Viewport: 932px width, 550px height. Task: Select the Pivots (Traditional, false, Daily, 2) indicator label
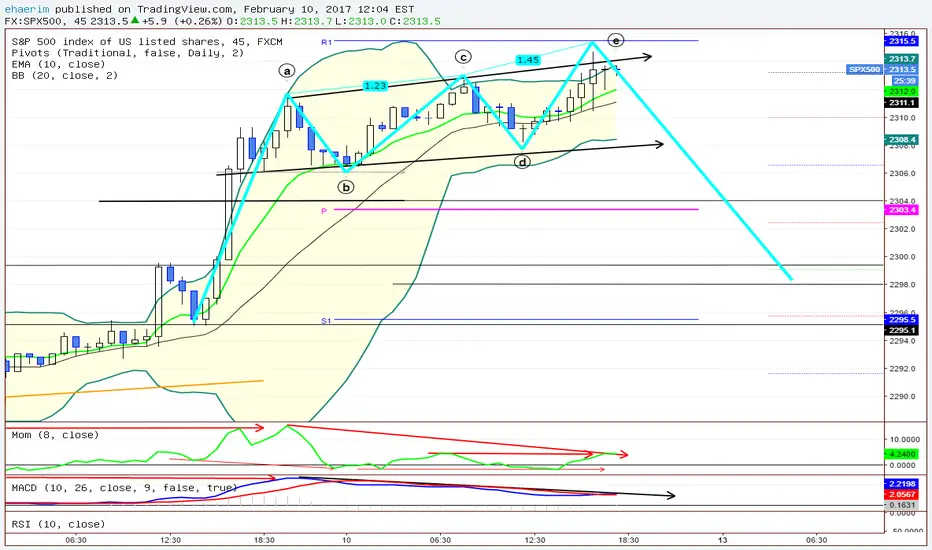pyautogui.click(x=128, y=53)
